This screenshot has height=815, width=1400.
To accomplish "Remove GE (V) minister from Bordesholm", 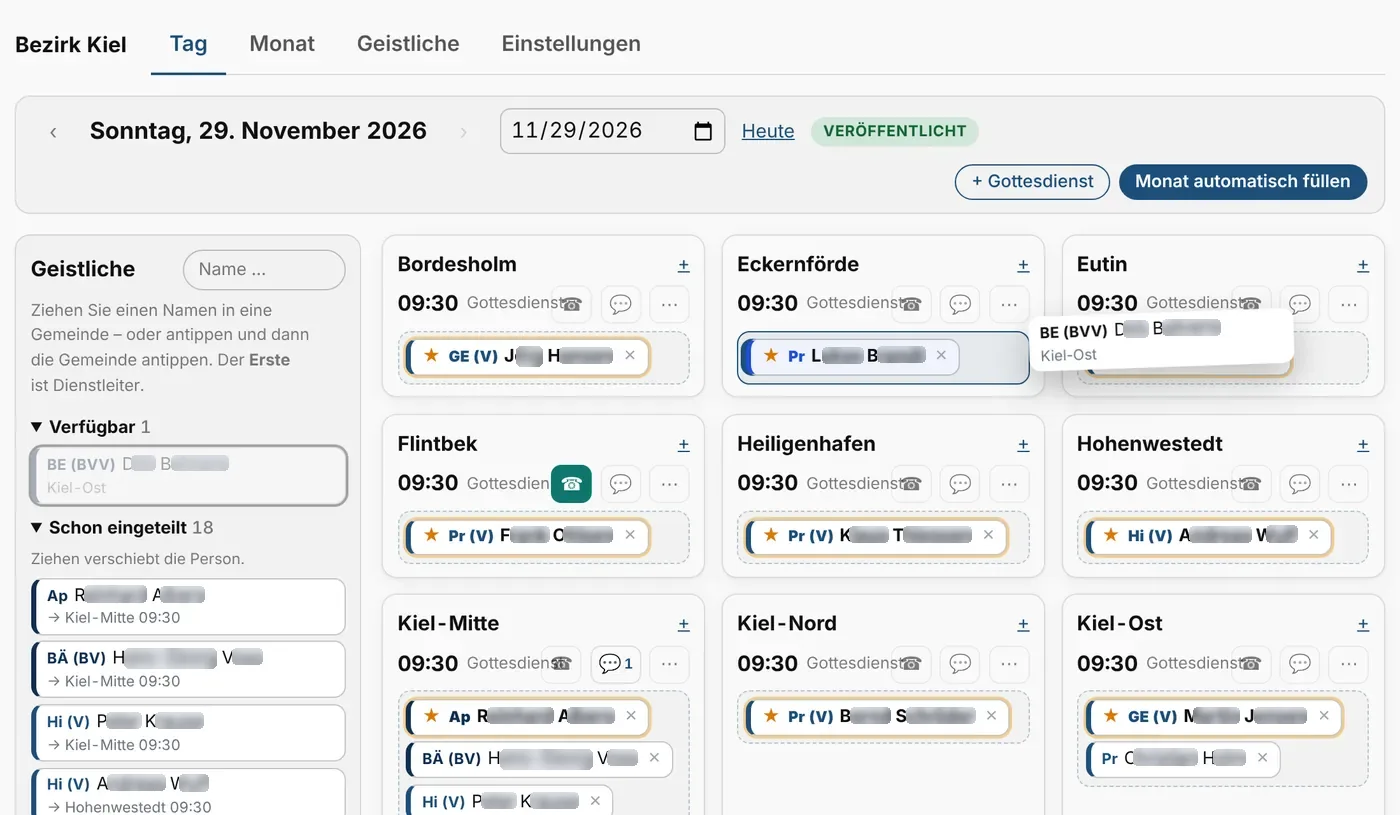I will coord(630,356).
